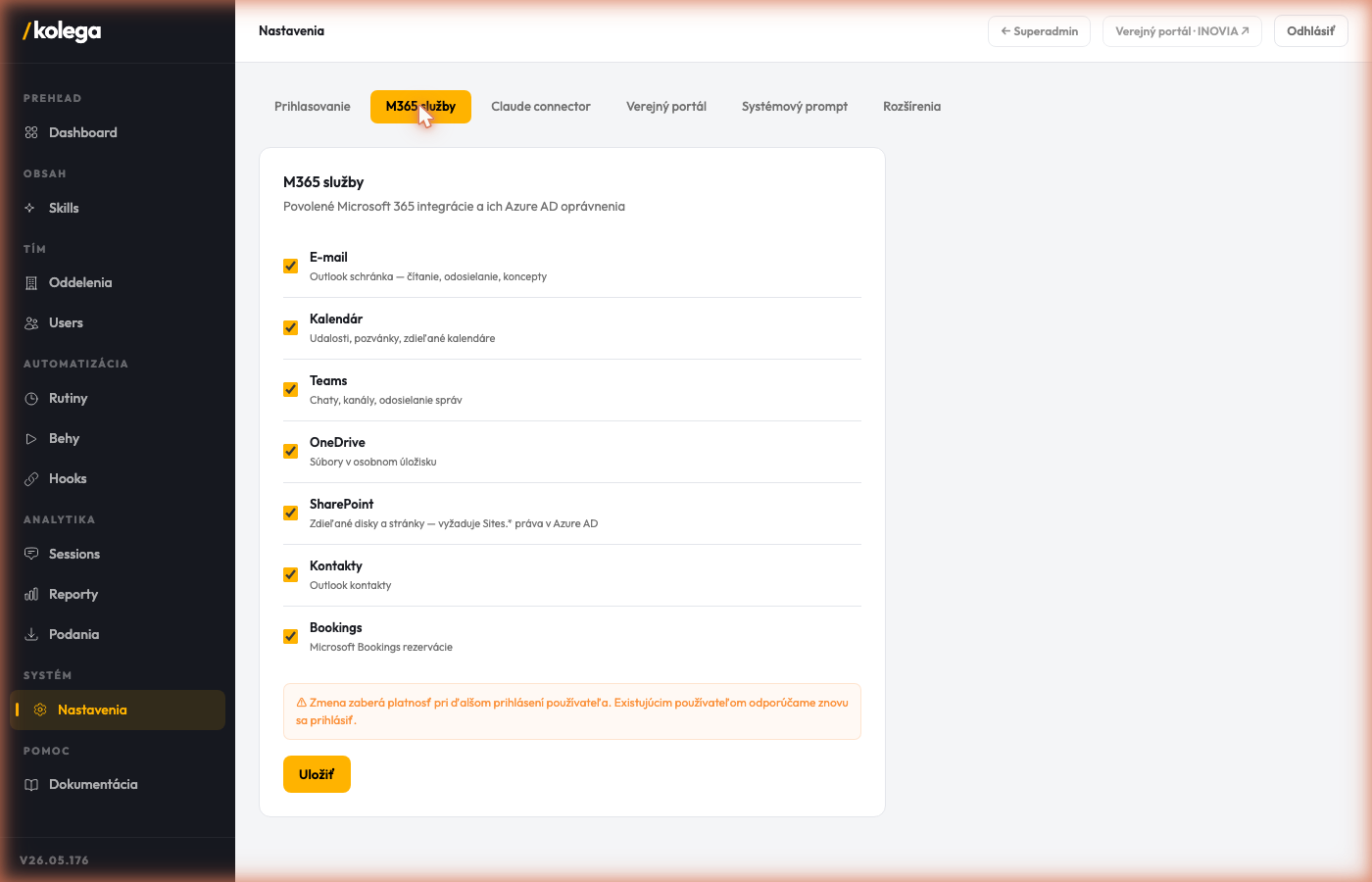The height and width of the screenshot is (882, 1372).
Task: Uncheck the Kalendár integration checkbox
Action: coord(290,327)
